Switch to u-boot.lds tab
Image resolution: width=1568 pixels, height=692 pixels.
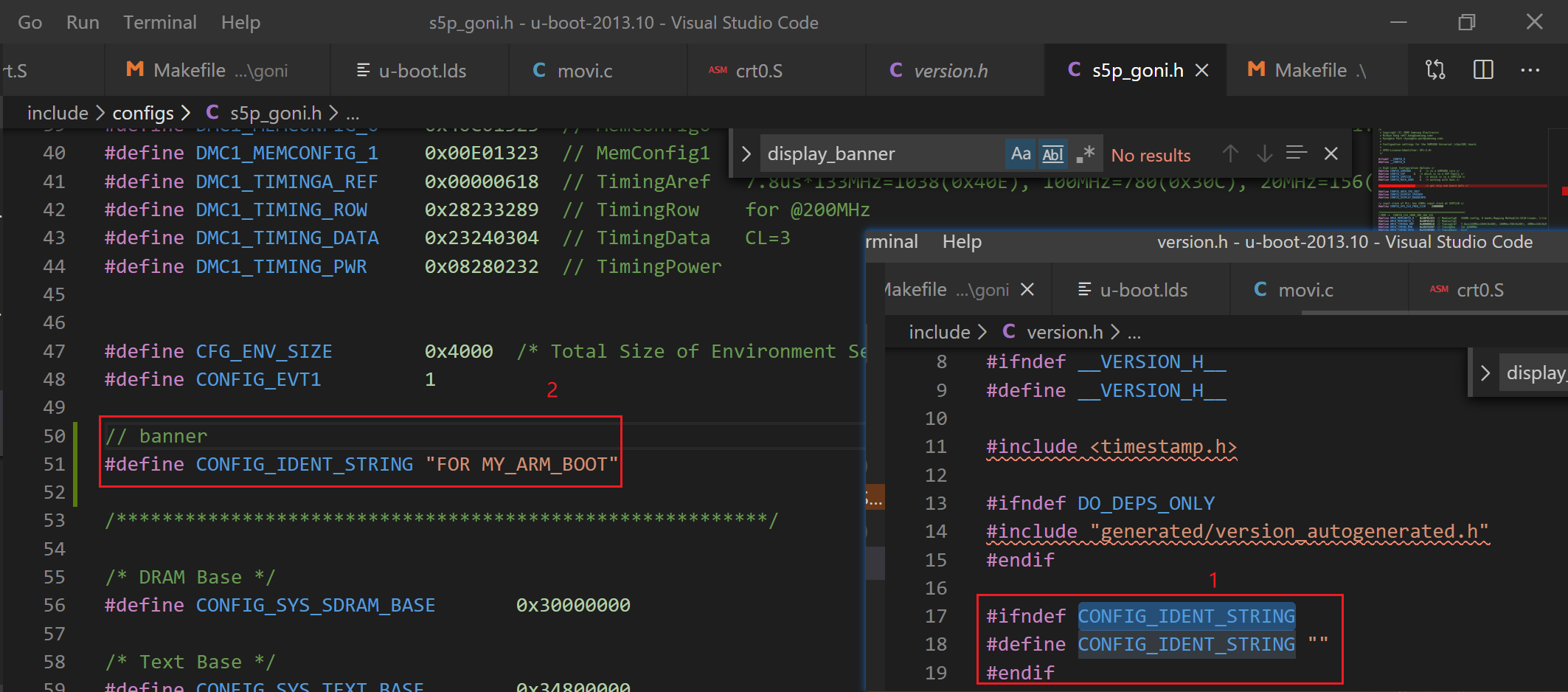pyautogui.click(x=420, y=70)
